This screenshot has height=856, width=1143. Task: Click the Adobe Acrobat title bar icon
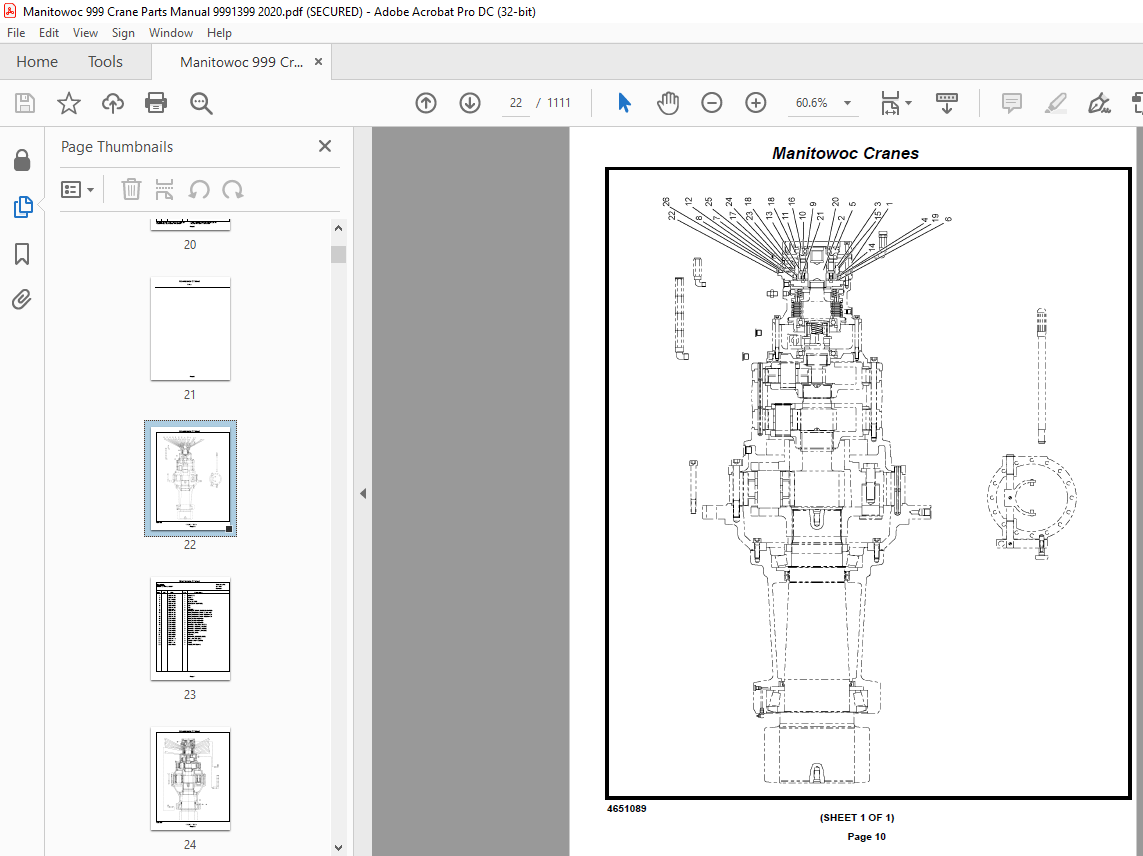pos(10,11)
